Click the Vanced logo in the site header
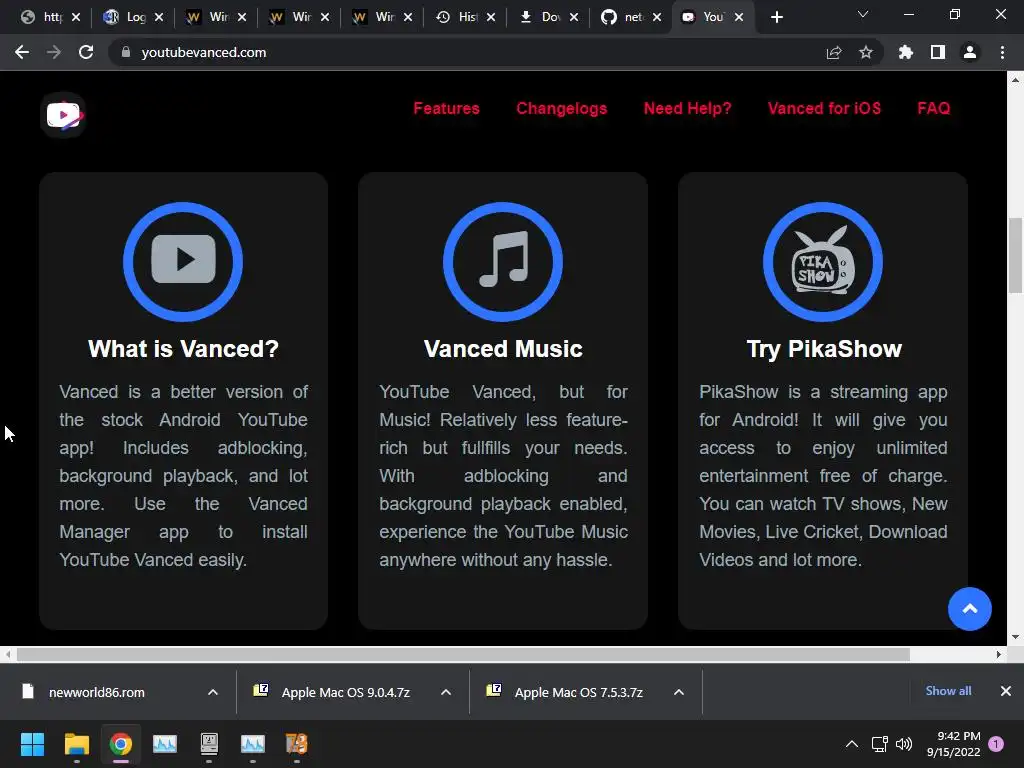This screenshot has width=1024, height=768. click(63, 115)
